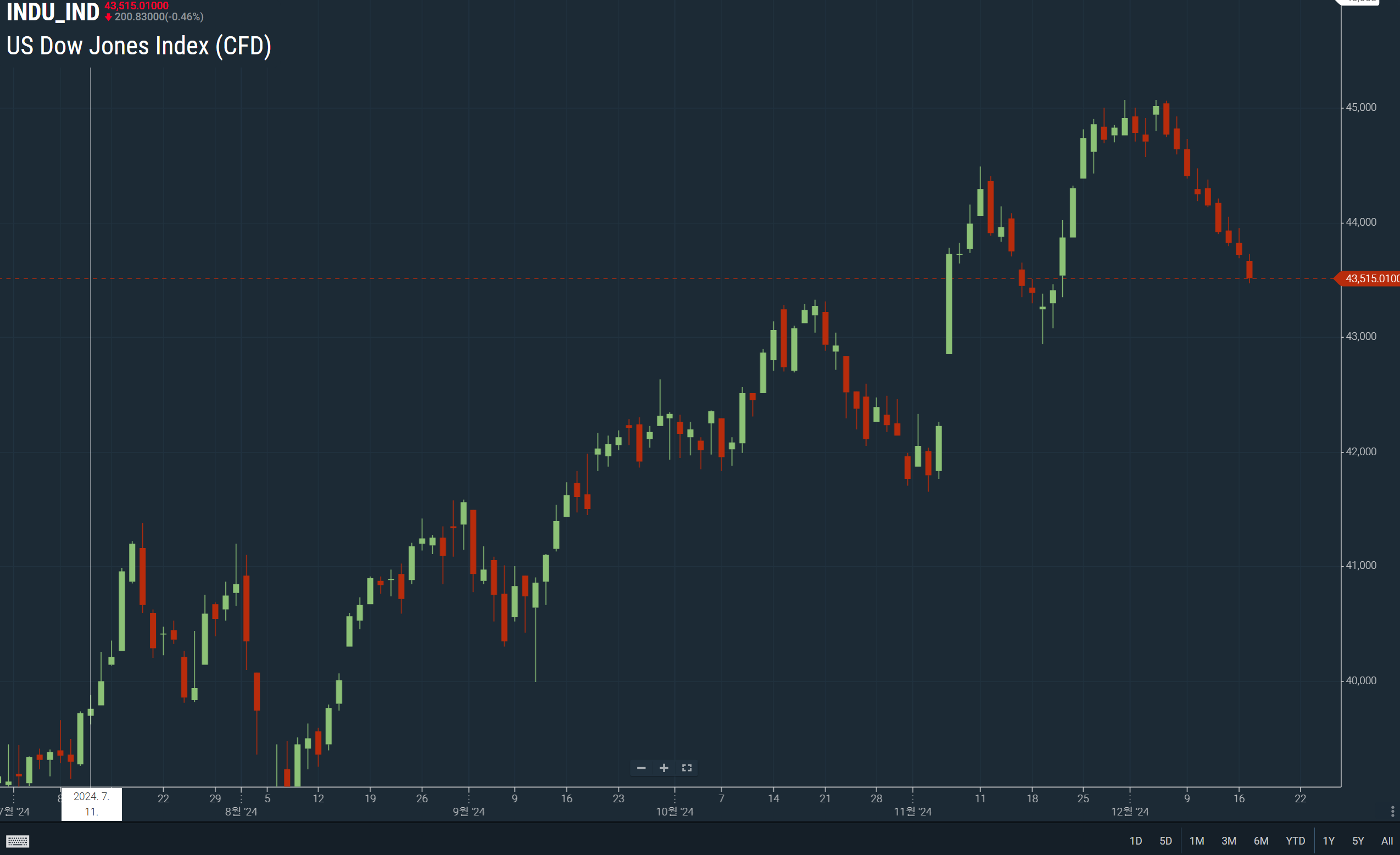Click the INDU_IND symbol title
Screen dimensions: 1400x855
(x=53, y=13)
